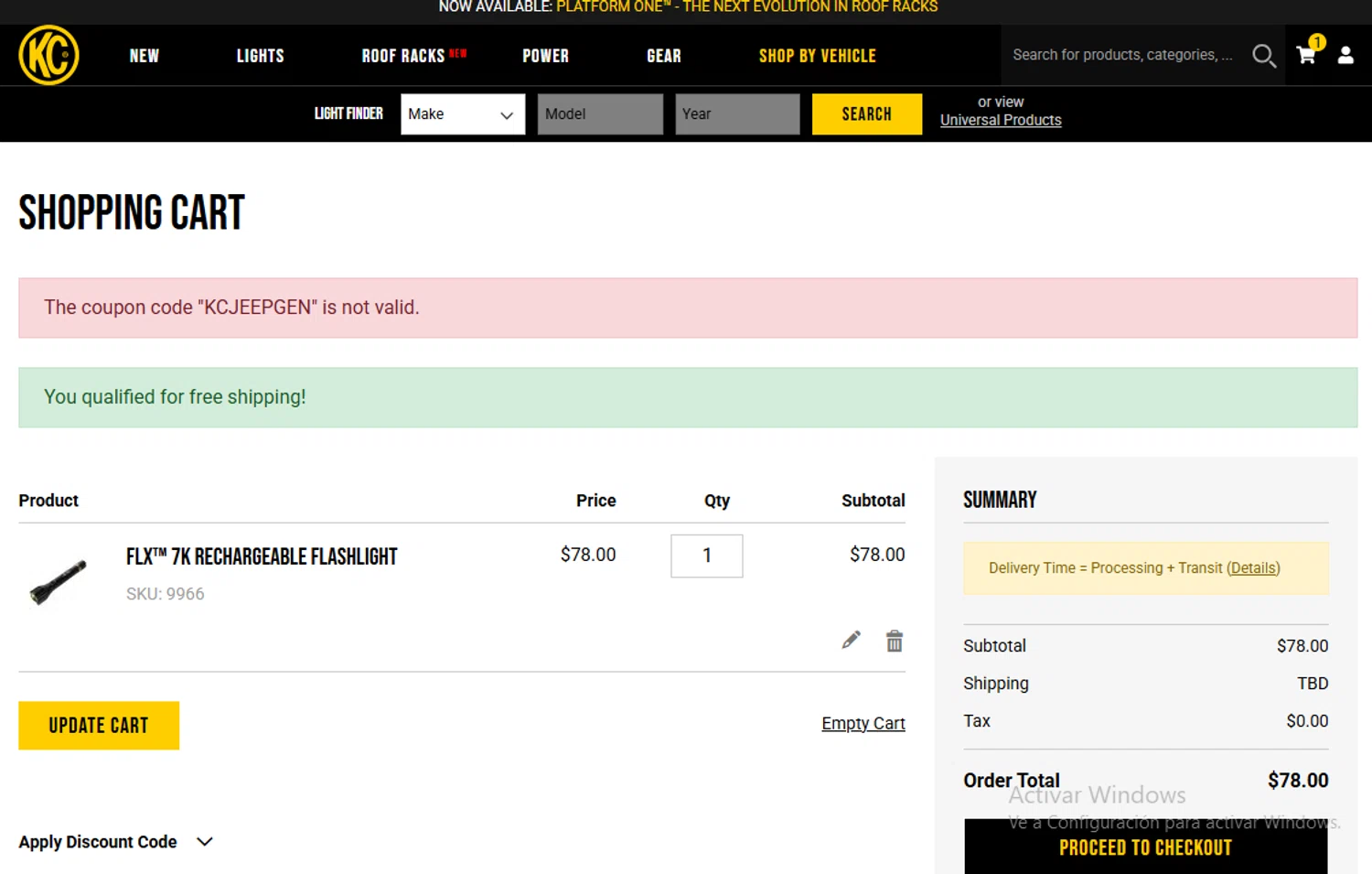The height and width of the screenshot is (874, 1372).
Task: Open the shopping cart icon in header
Action: click(1307, 54)
